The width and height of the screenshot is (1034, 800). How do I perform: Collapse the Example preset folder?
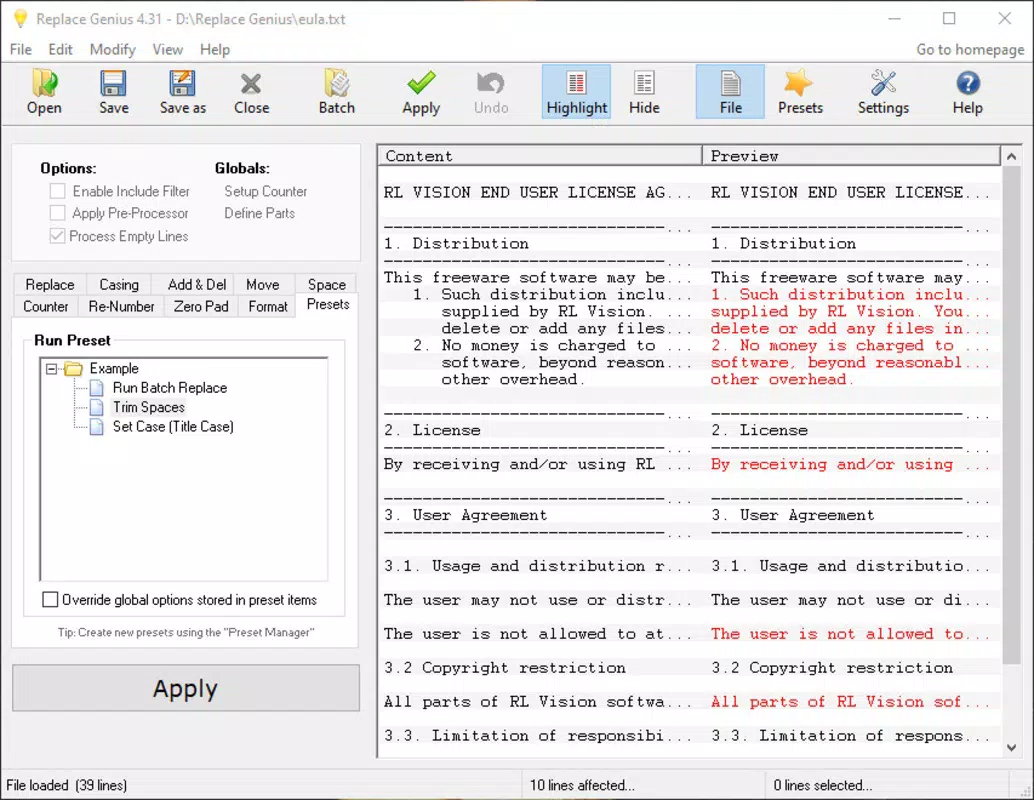[51, 369]
